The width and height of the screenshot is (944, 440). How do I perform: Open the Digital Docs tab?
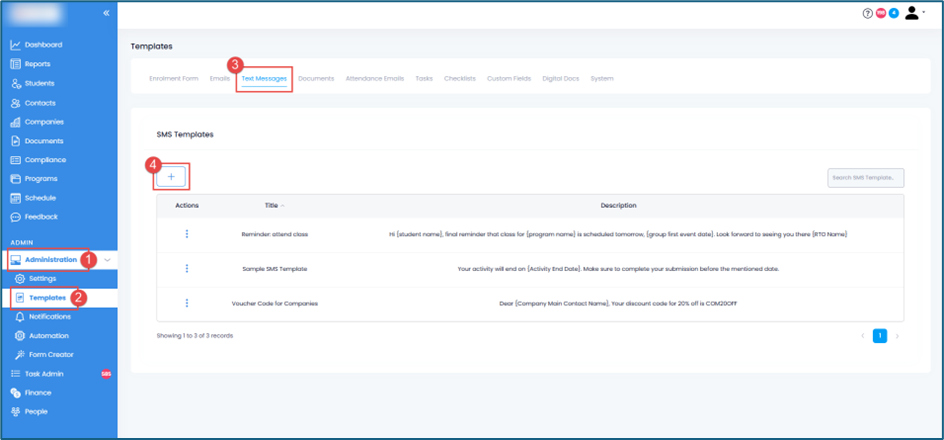coord(560,78)
